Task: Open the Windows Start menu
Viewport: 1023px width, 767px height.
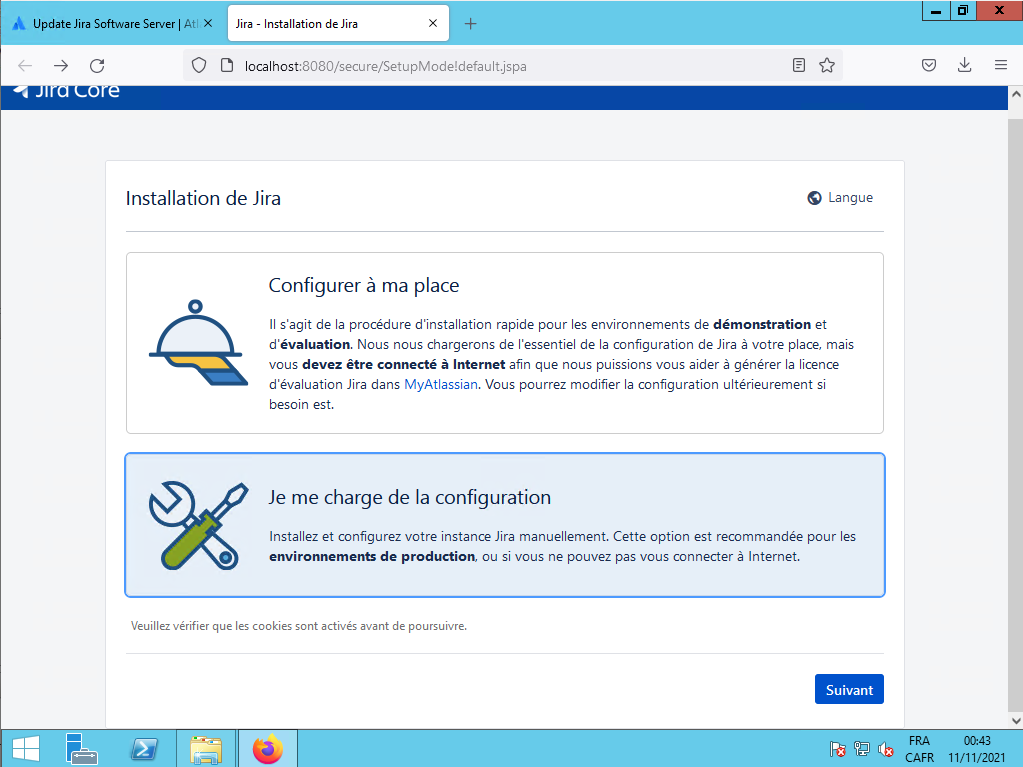Action: tap(26, 749)
